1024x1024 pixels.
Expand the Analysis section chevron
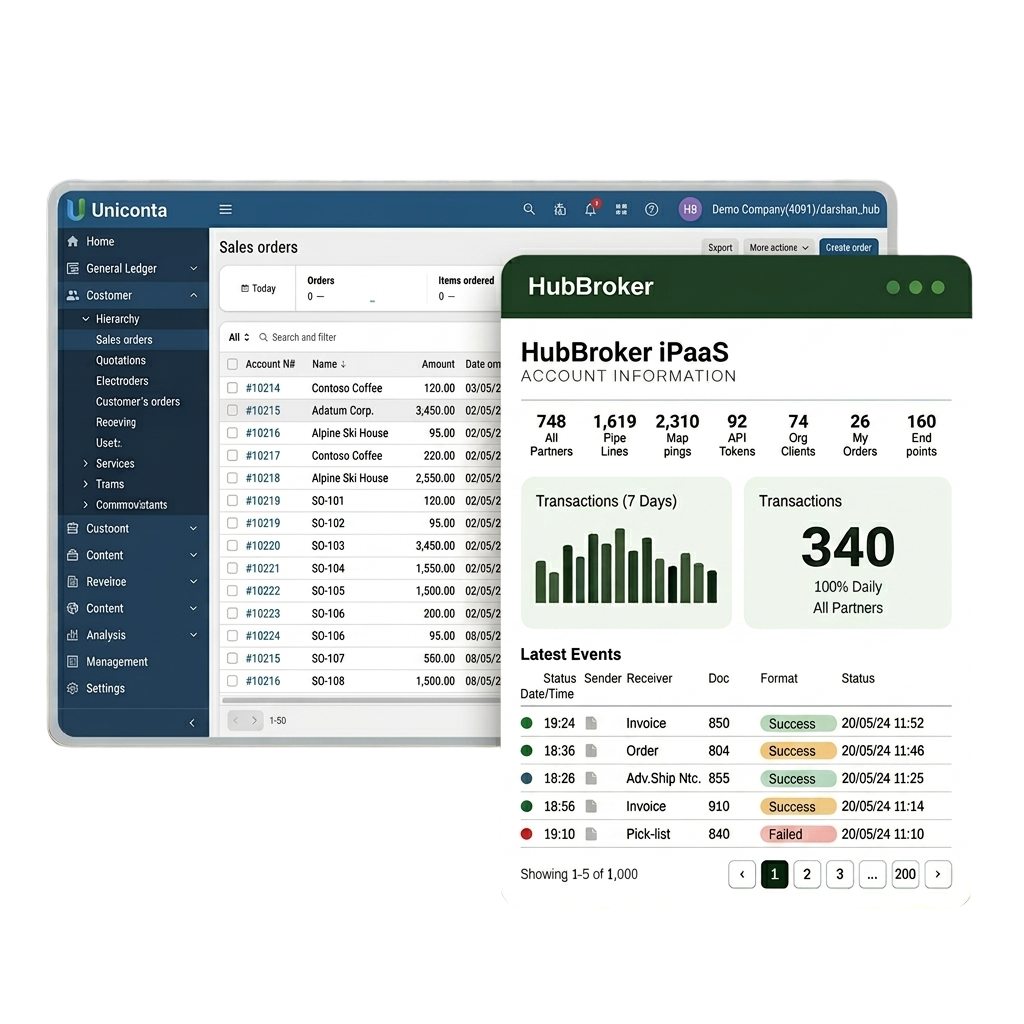tap(193, 635)
